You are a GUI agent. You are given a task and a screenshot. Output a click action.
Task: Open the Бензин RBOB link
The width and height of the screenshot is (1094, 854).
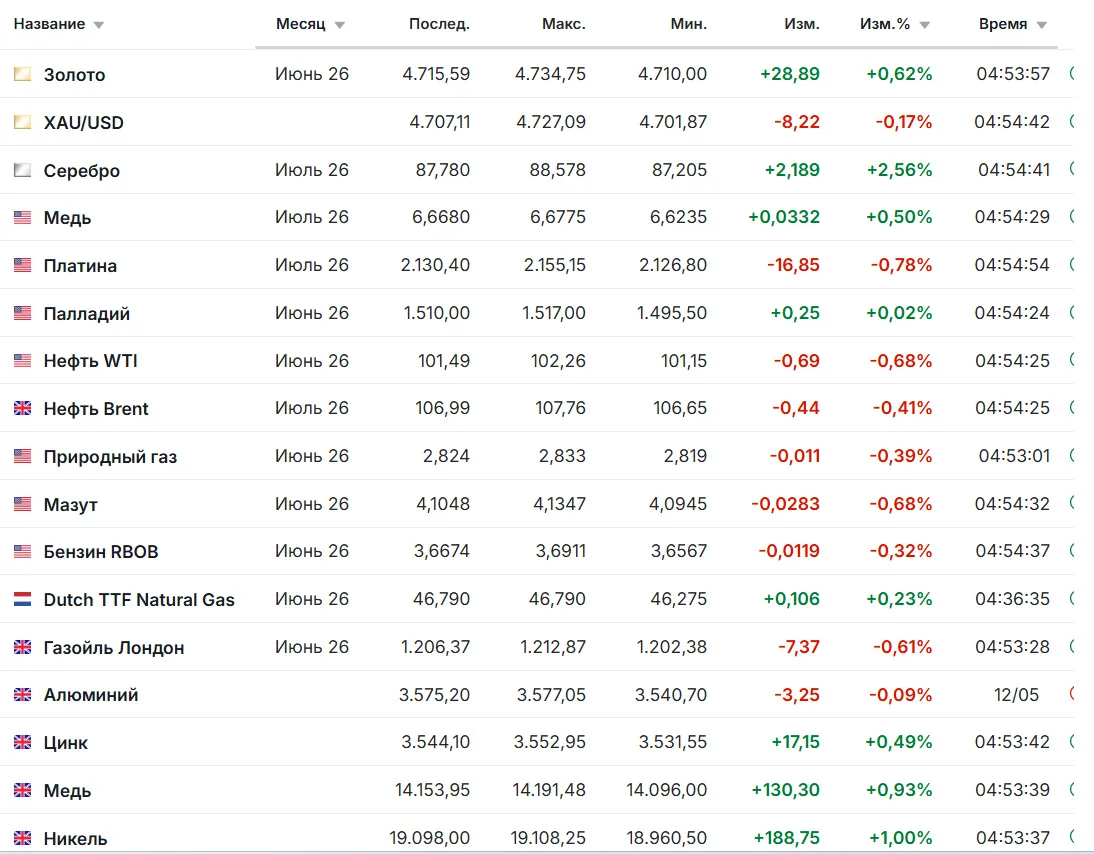(101, 552)
